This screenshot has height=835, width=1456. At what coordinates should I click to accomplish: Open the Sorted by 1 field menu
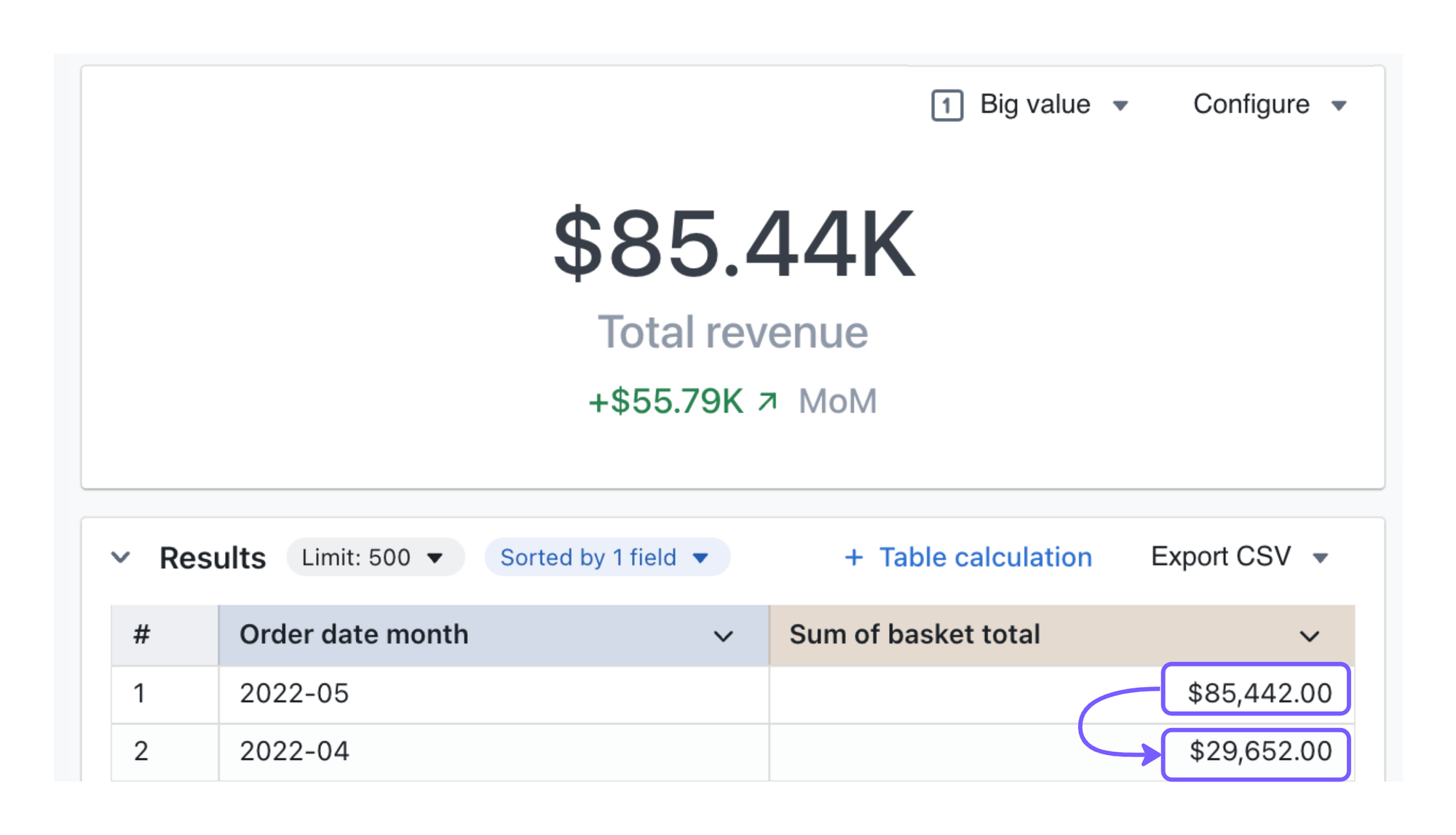click(x=606, y=558)
